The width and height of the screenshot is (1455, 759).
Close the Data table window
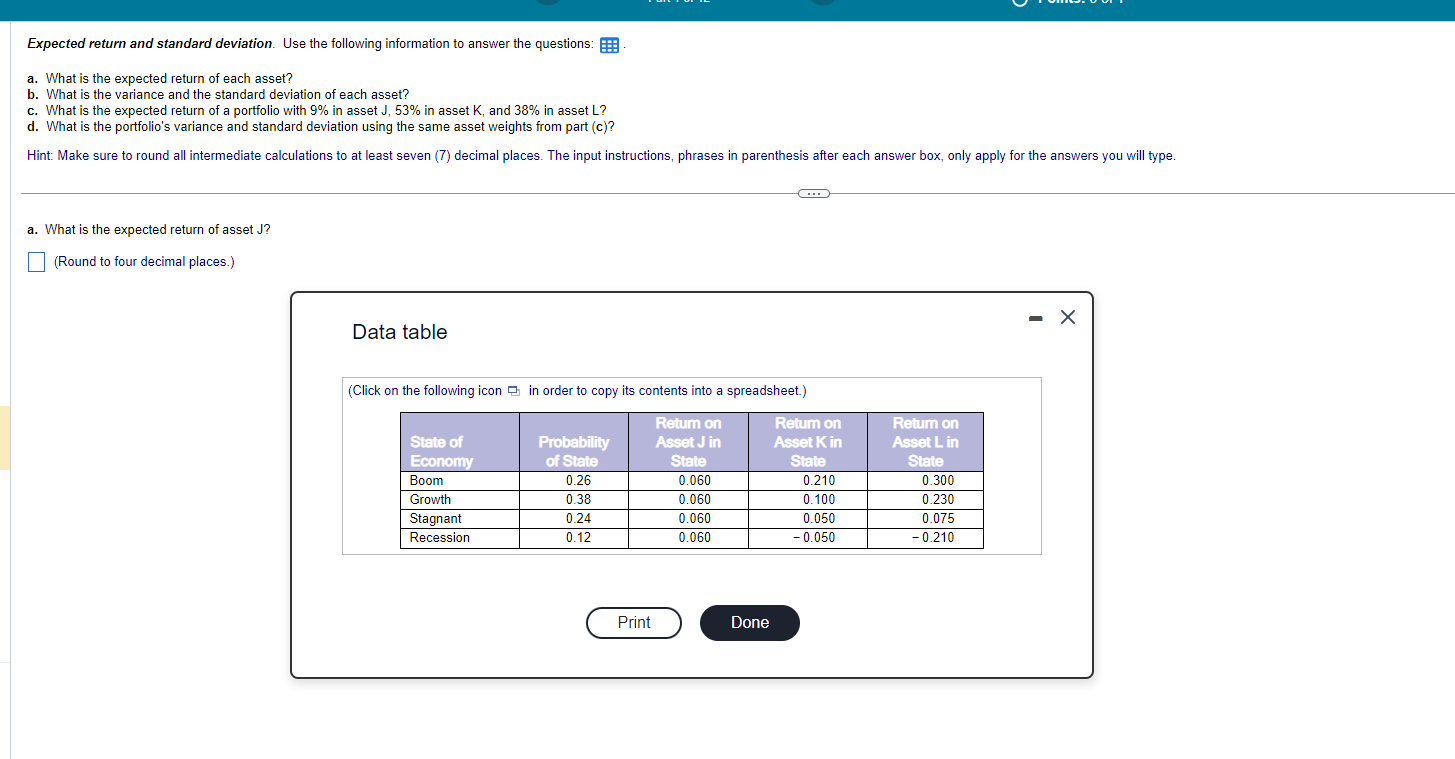tap(1067, 316)
